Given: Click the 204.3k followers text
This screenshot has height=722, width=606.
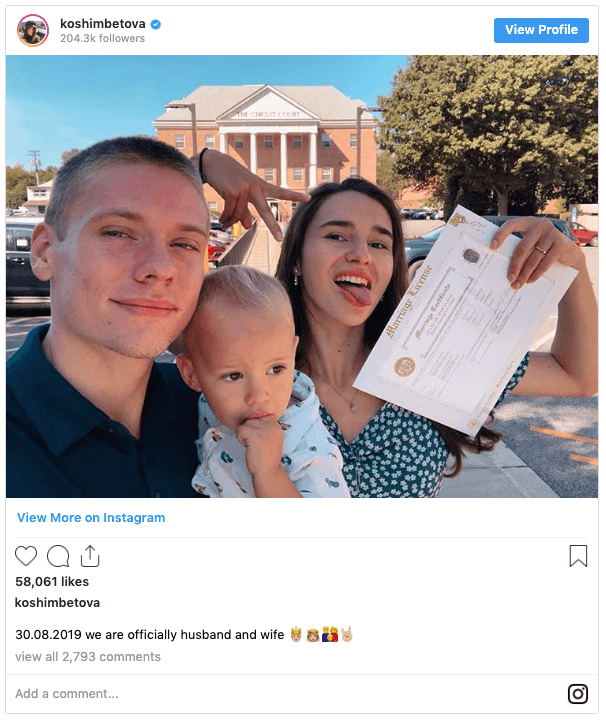Looking at the screenshot, I should (x=102, y=39).
